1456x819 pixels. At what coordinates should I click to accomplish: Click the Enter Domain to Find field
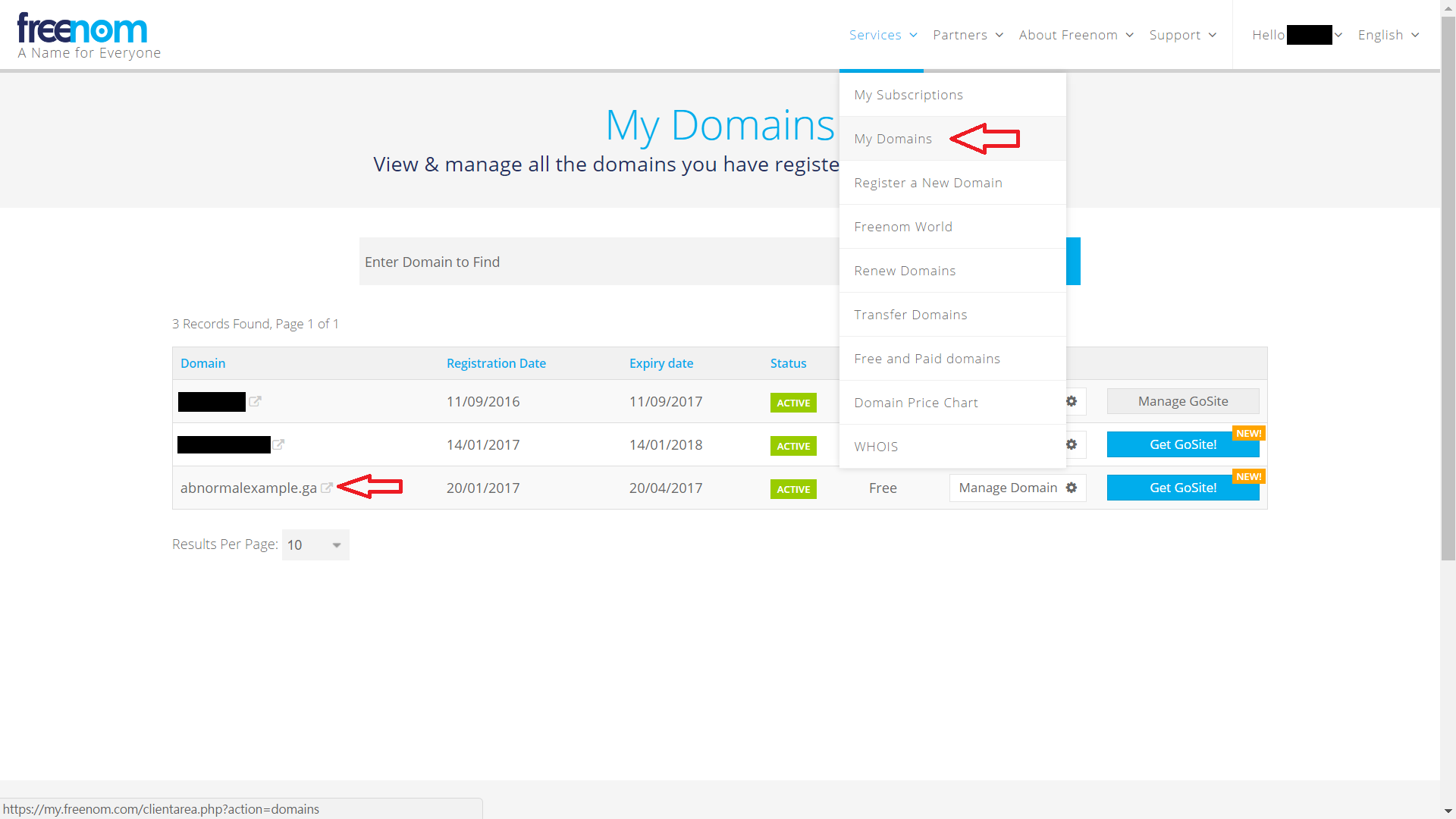(599, 262)
